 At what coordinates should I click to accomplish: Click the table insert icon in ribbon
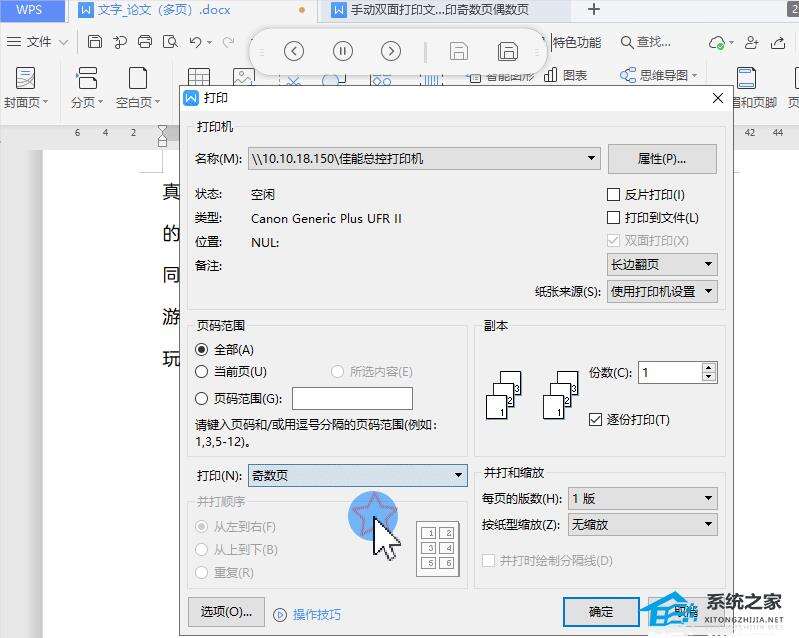coord(199,76)
